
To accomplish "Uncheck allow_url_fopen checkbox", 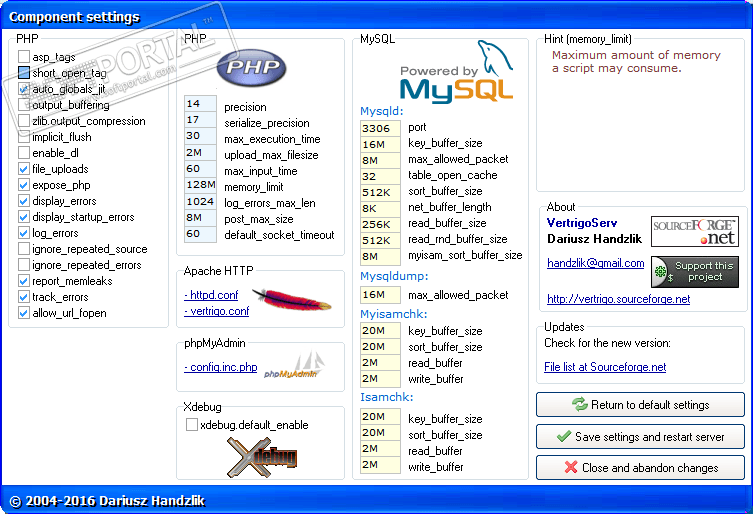I will [24, 313].
